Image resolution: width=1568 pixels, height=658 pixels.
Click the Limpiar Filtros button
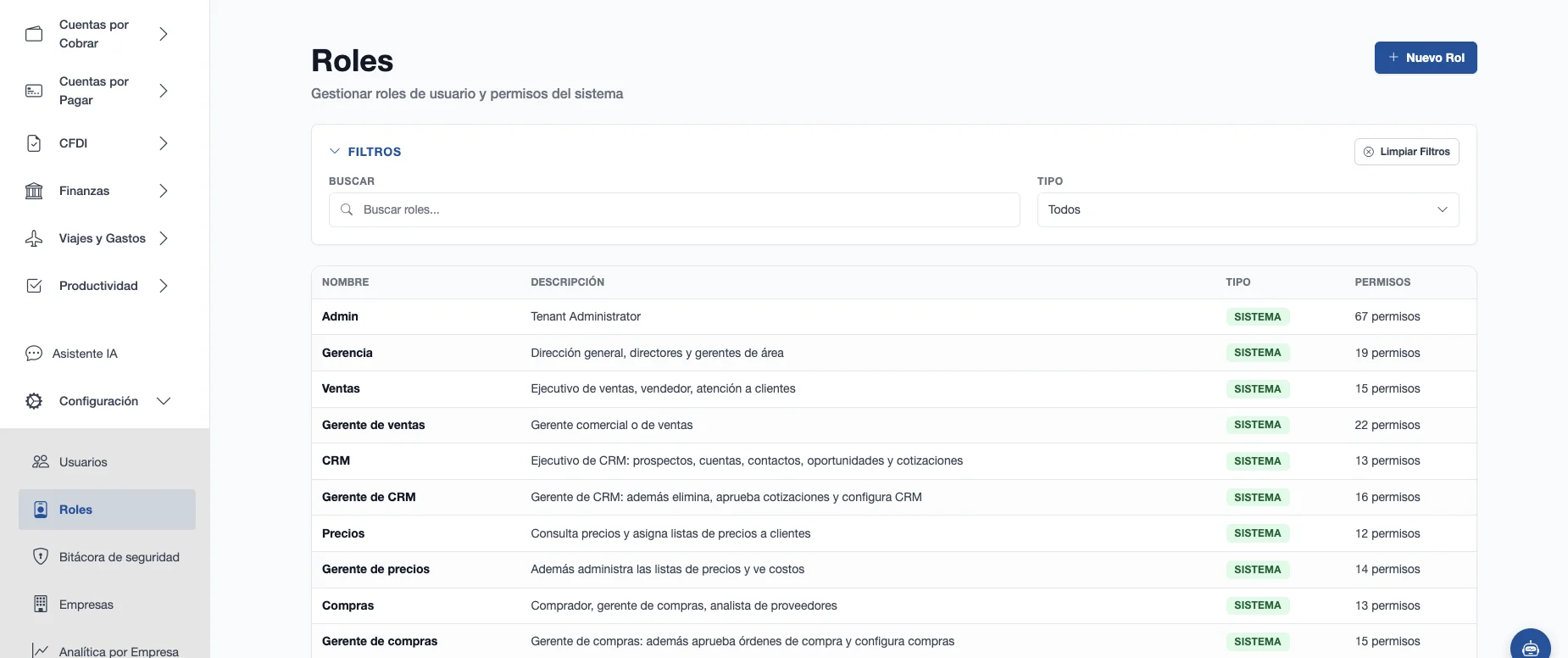tap(1406, 152)
